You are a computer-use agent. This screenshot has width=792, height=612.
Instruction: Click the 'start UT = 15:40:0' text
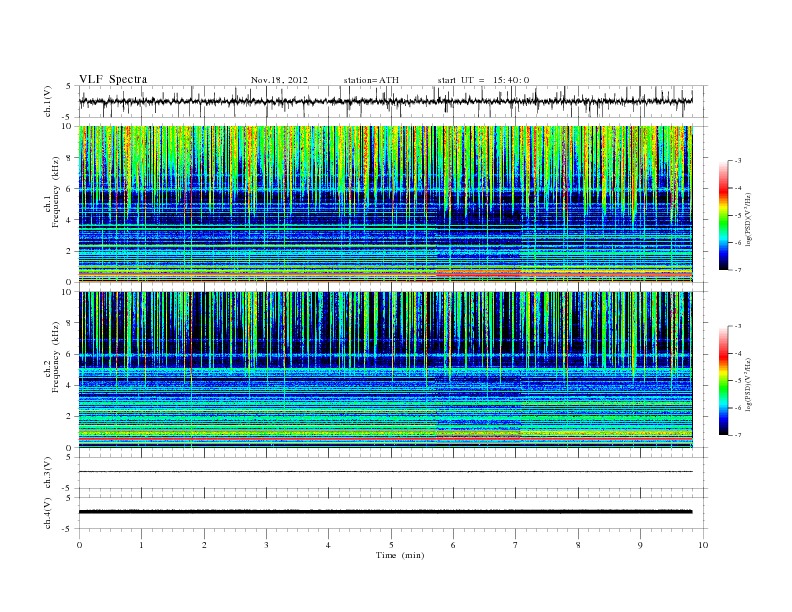point(483,80)
